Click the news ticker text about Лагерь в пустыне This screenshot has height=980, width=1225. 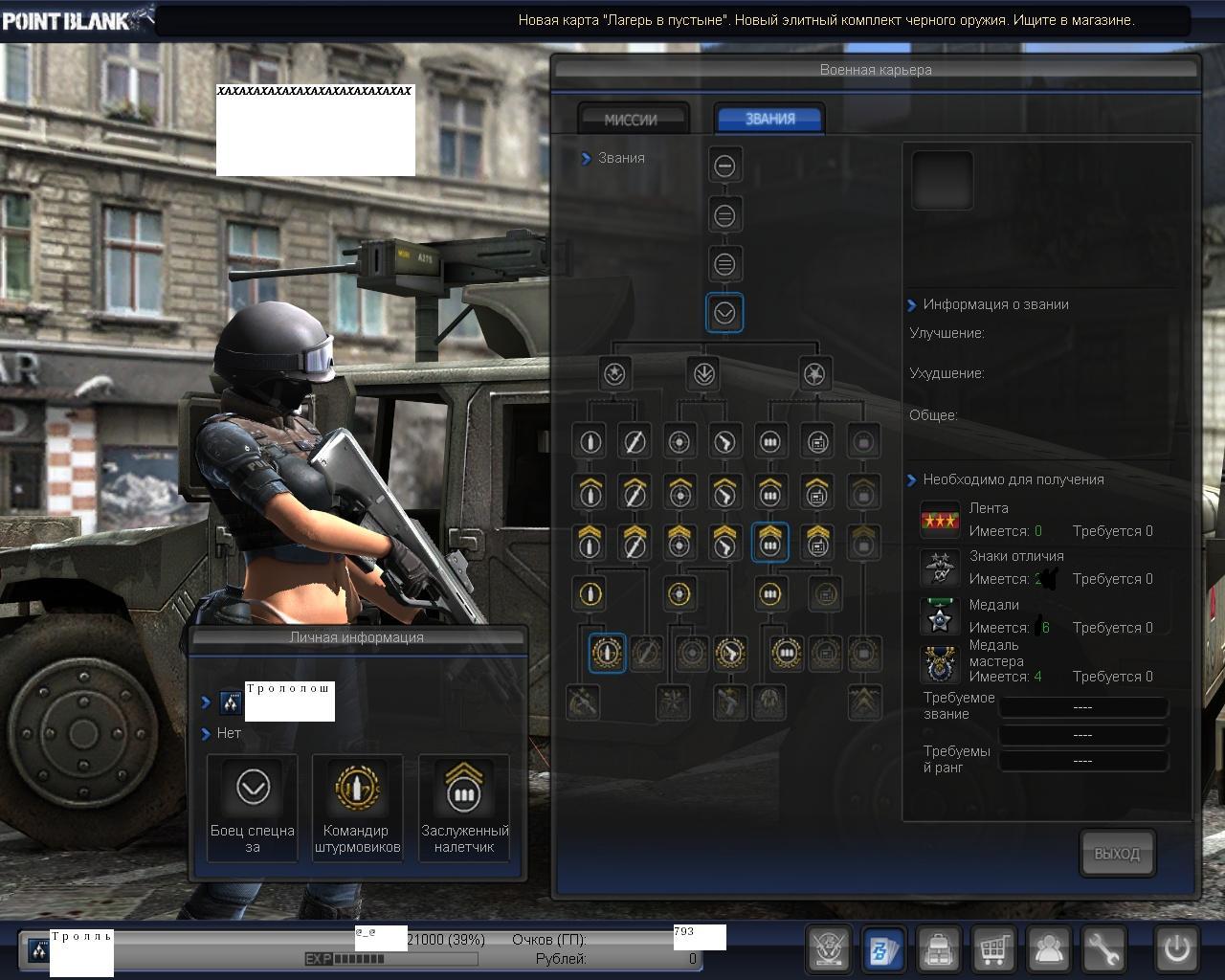(826, 19)
